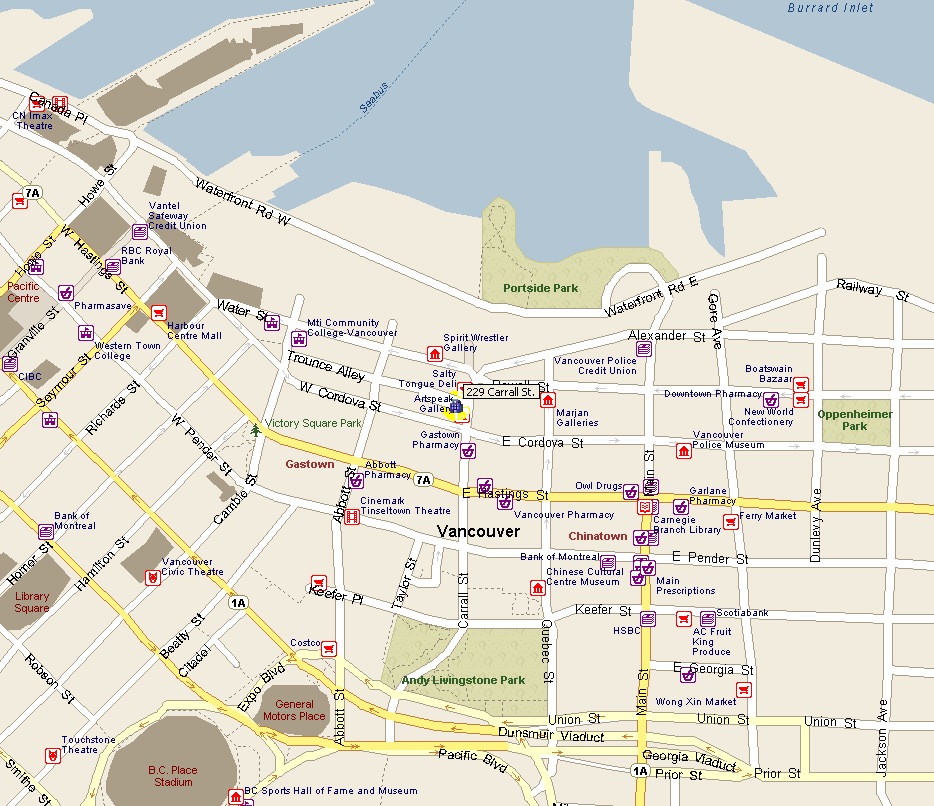This screenshot has height=806, width=934.
Task: Click the Alexander St street label
Action: pyautogui.click(x=667, y=336)
